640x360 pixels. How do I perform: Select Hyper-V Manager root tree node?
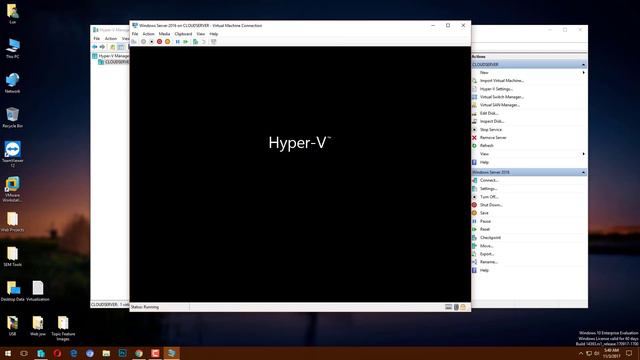(110, 56)
